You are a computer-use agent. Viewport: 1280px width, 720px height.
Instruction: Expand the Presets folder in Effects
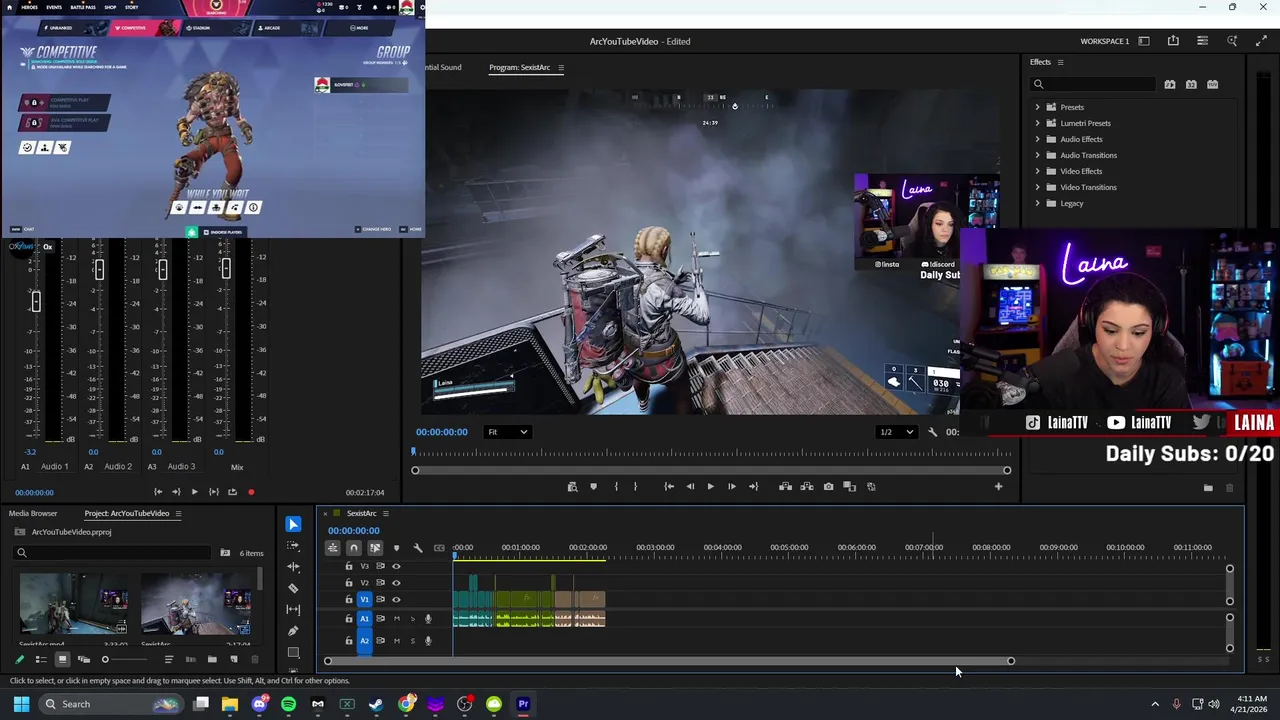[1037, 107]
